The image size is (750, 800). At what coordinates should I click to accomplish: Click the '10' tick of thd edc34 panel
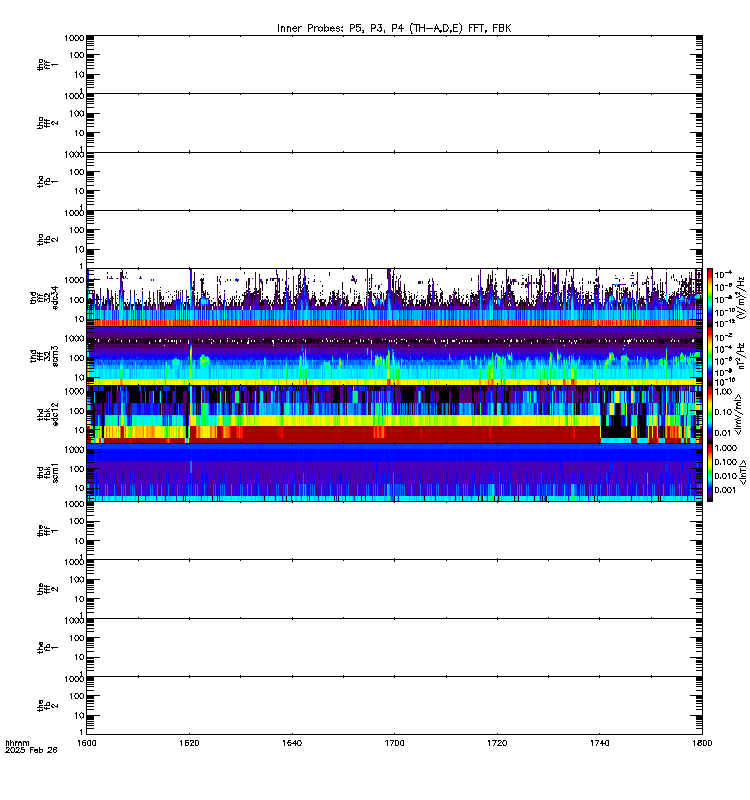point(79,319)
